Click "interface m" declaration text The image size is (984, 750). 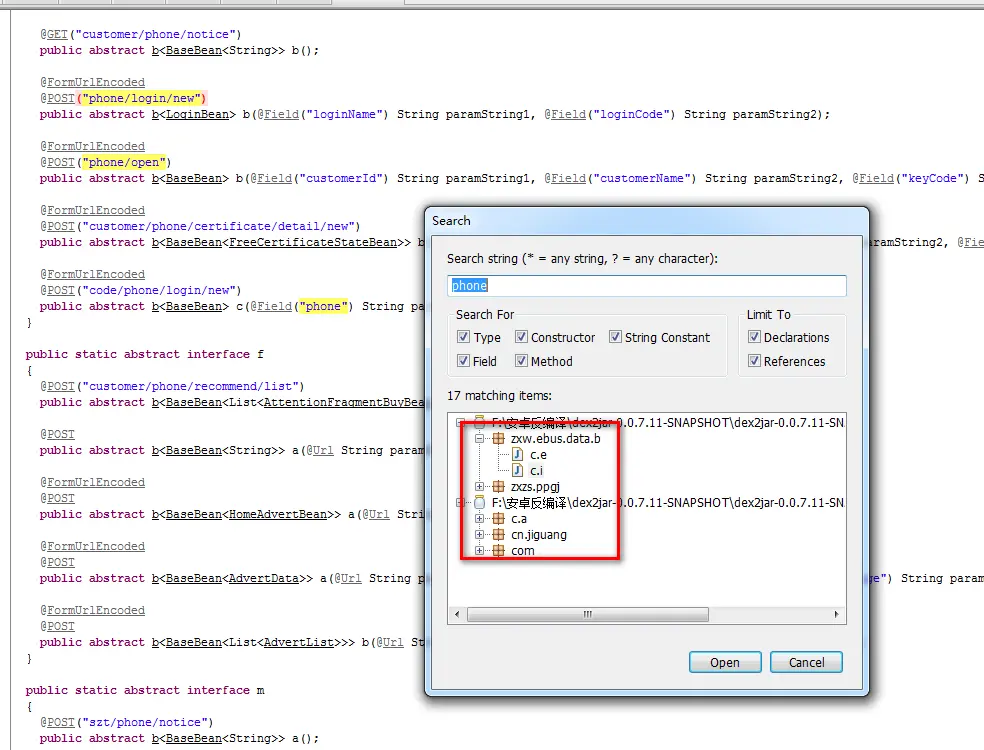tap(225, 690)
